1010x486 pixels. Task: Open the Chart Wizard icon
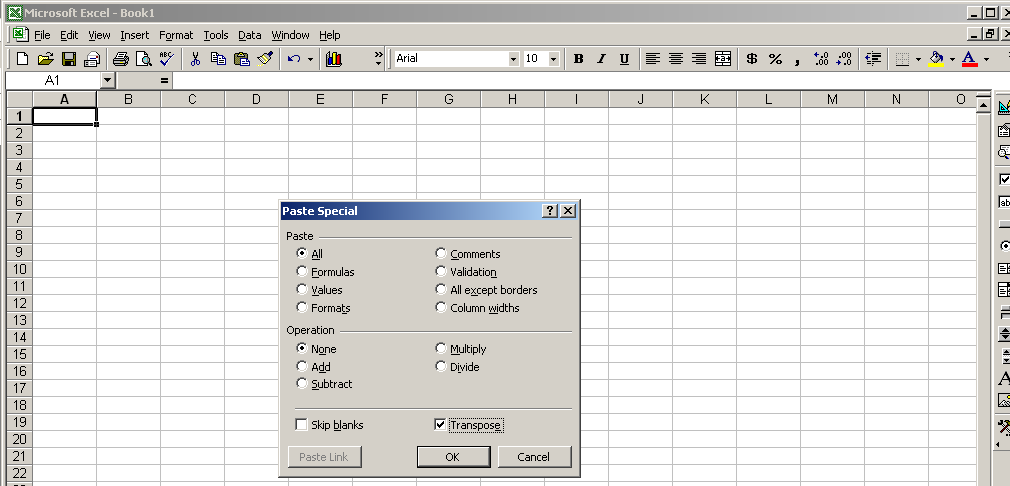pyautogui.click(x=334, y=59)
